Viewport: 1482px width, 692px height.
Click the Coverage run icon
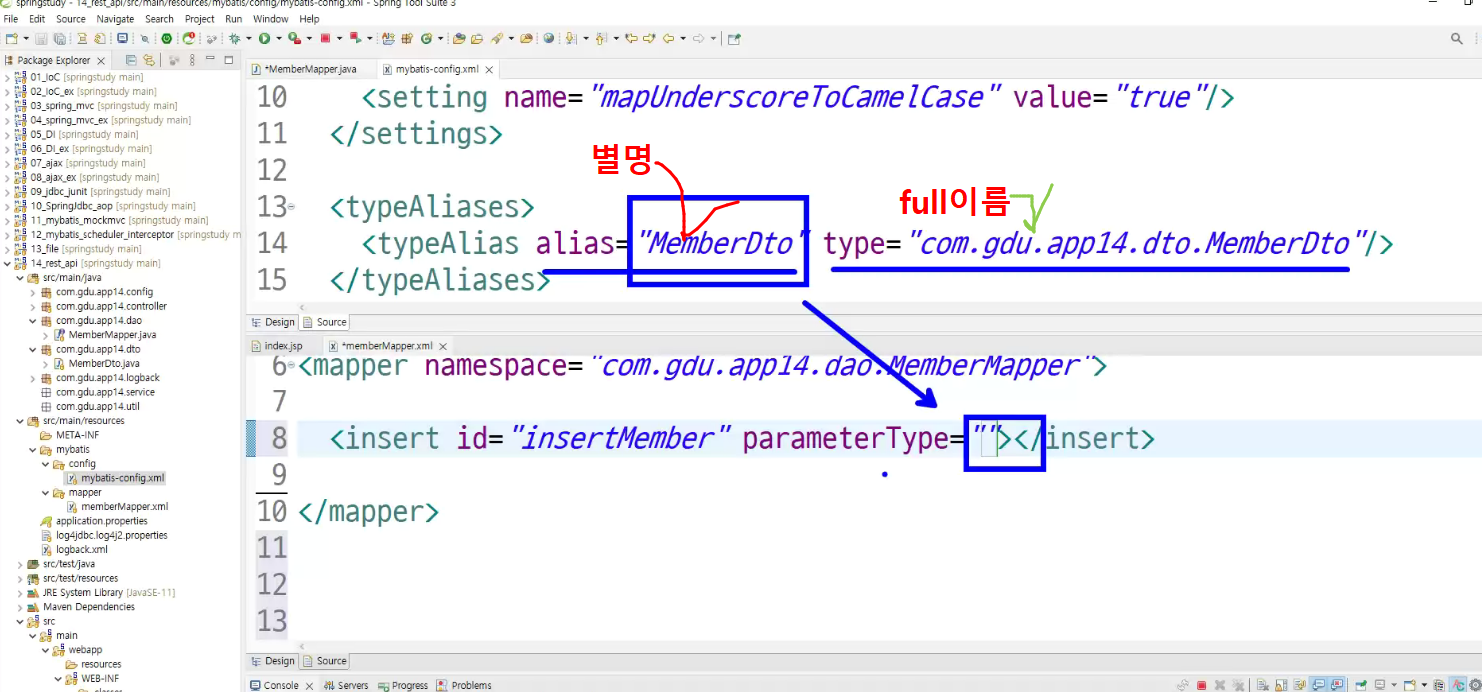[294, 39]
